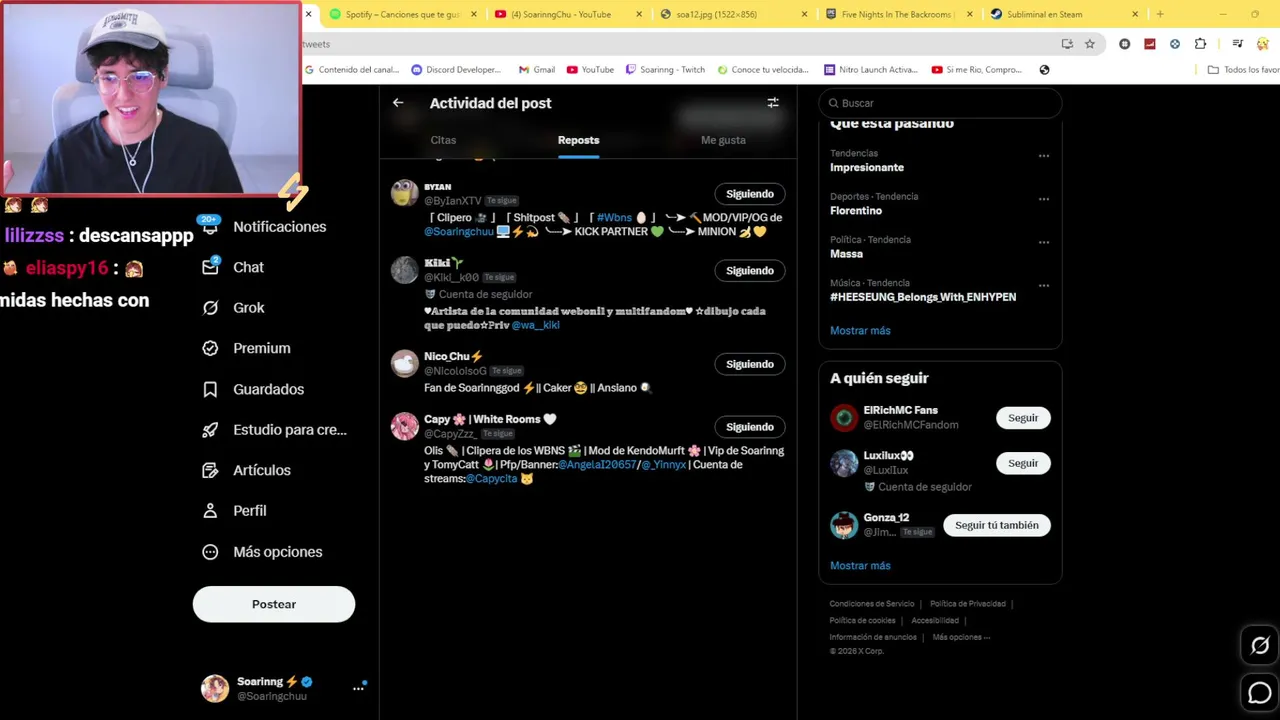Screen dimensions: 1280x720
Task: Open Todos los favoritos bookmarks folder
Action: click(x=1244, y=70)
